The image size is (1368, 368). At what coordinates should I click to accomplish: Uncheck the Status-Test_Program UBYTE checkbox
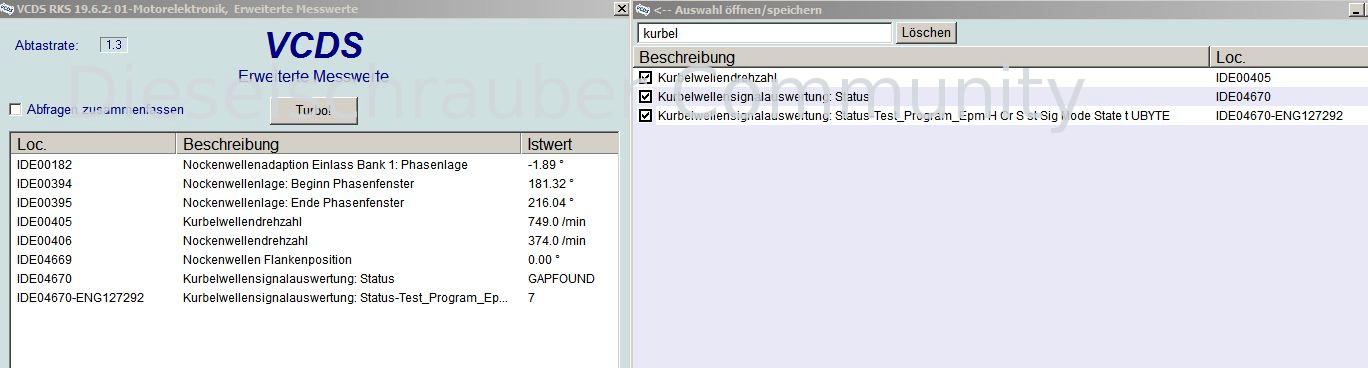click(x=645, y=115)
